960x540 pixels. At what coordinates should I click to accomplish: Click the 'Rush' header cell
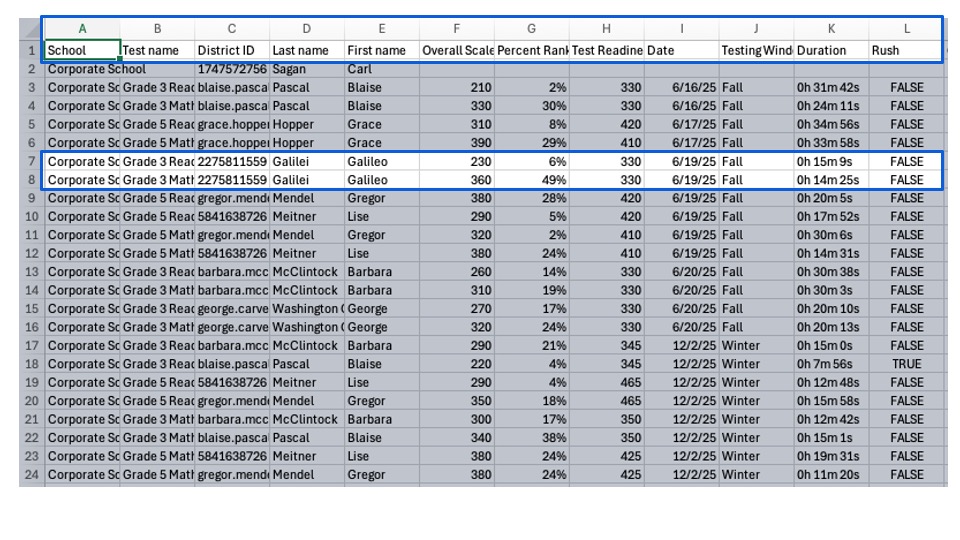pyautogui.click(x=906, y=50)
